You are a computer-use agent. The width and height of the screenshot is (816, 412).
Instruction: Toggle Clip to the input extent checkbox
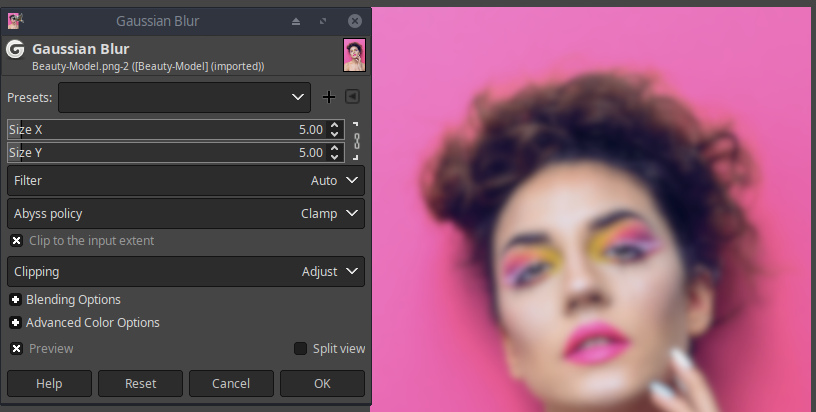coord(17,241)
